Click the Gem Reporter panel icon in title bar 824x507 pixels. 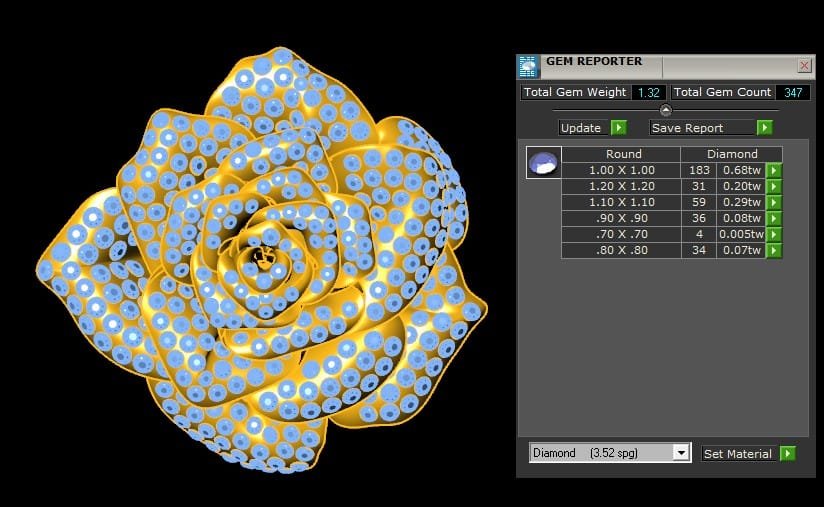pyautogui.click(x=527, y=66)
